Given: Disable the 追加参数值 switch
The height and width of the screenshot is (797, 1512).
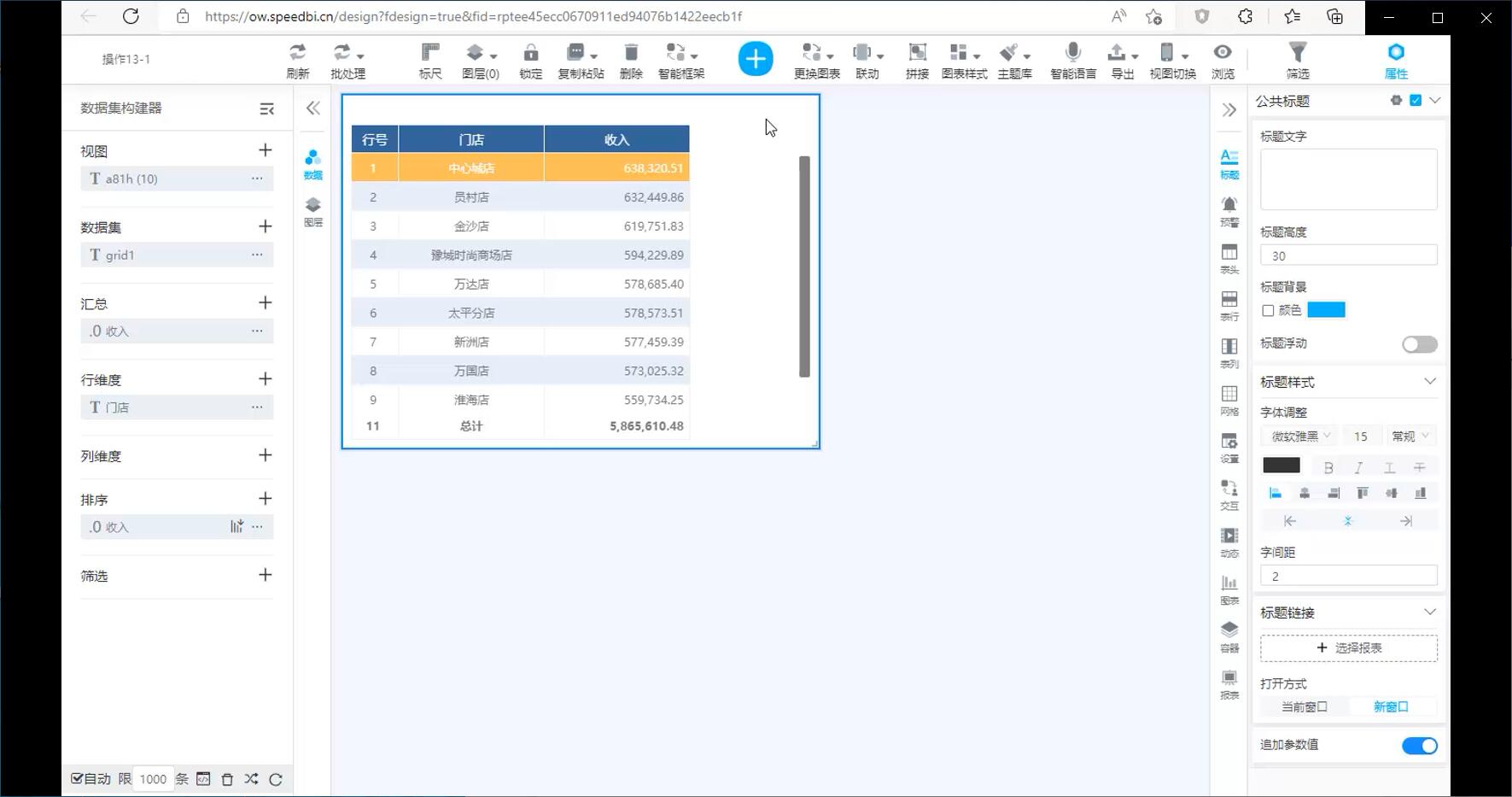Looking at the screenshot, I should click(x=1419, y=746).
